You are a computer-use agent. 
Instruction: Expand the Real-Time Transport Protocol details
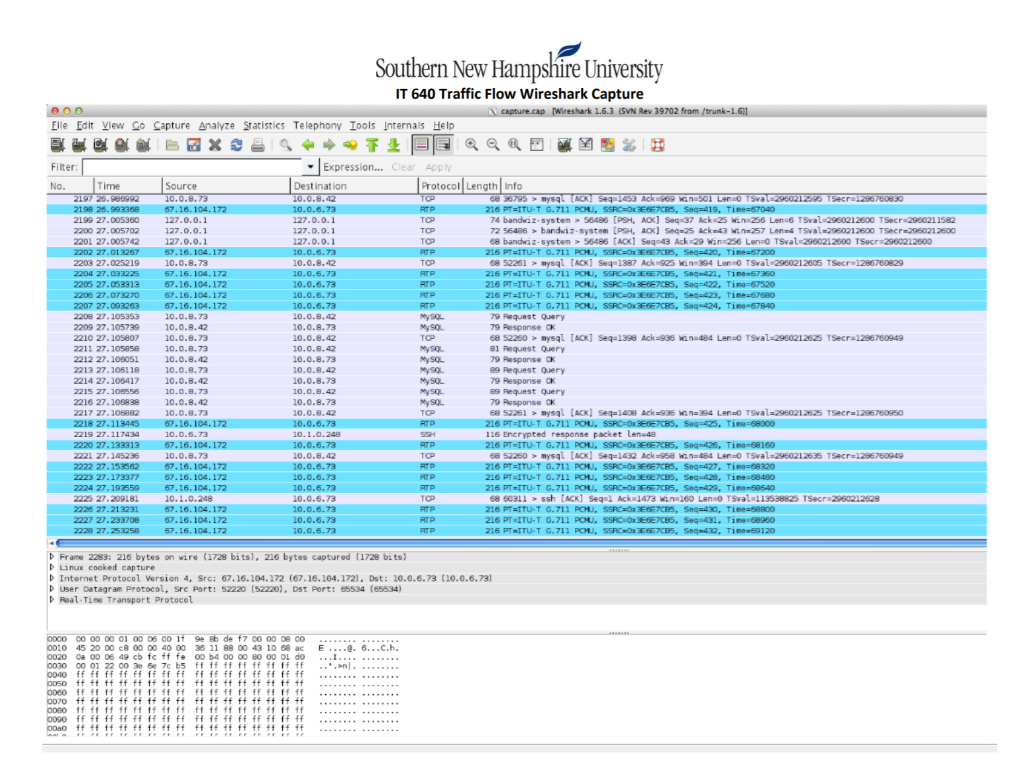[50, 601]
